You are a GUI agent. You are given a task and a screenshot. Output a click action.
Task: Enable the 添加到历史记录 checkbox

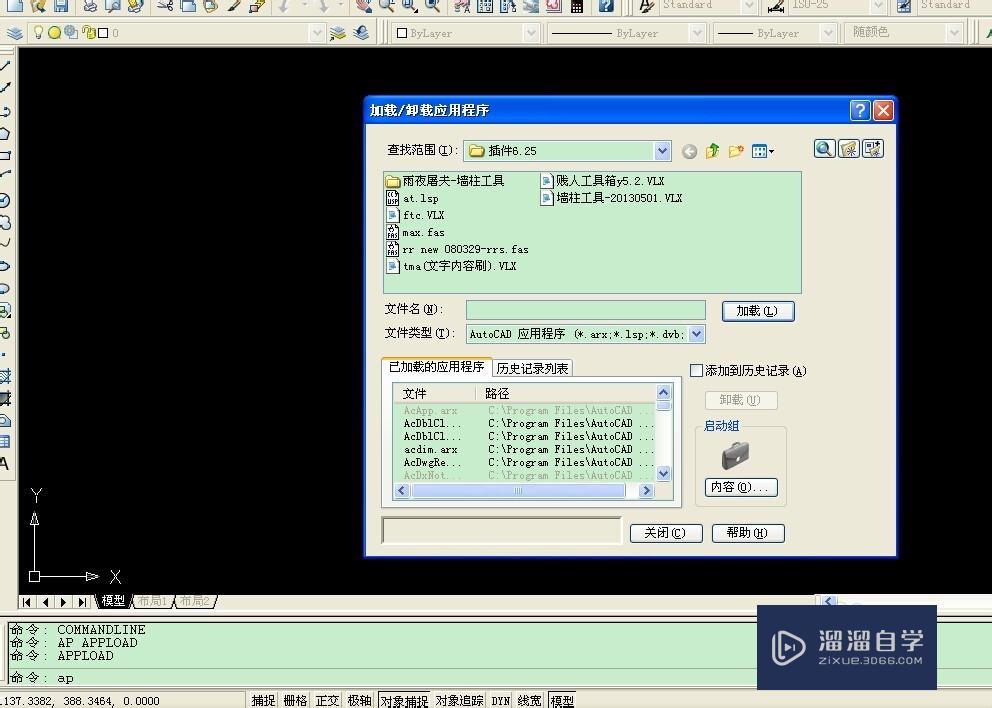(696, 370)
